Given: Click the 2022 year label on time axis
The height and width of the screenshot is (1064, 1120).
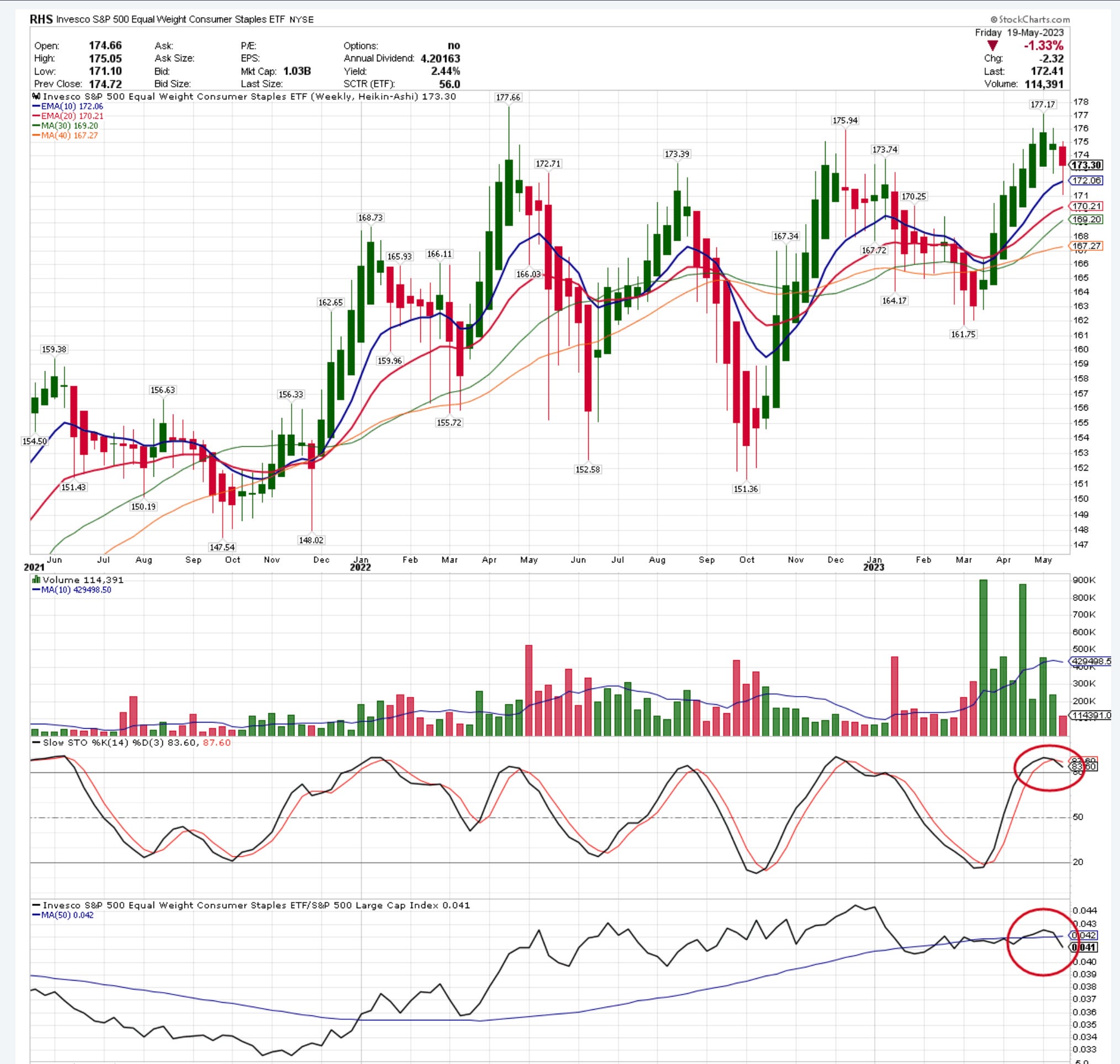Looking at the screenshot, I should [x=360, y=567].
